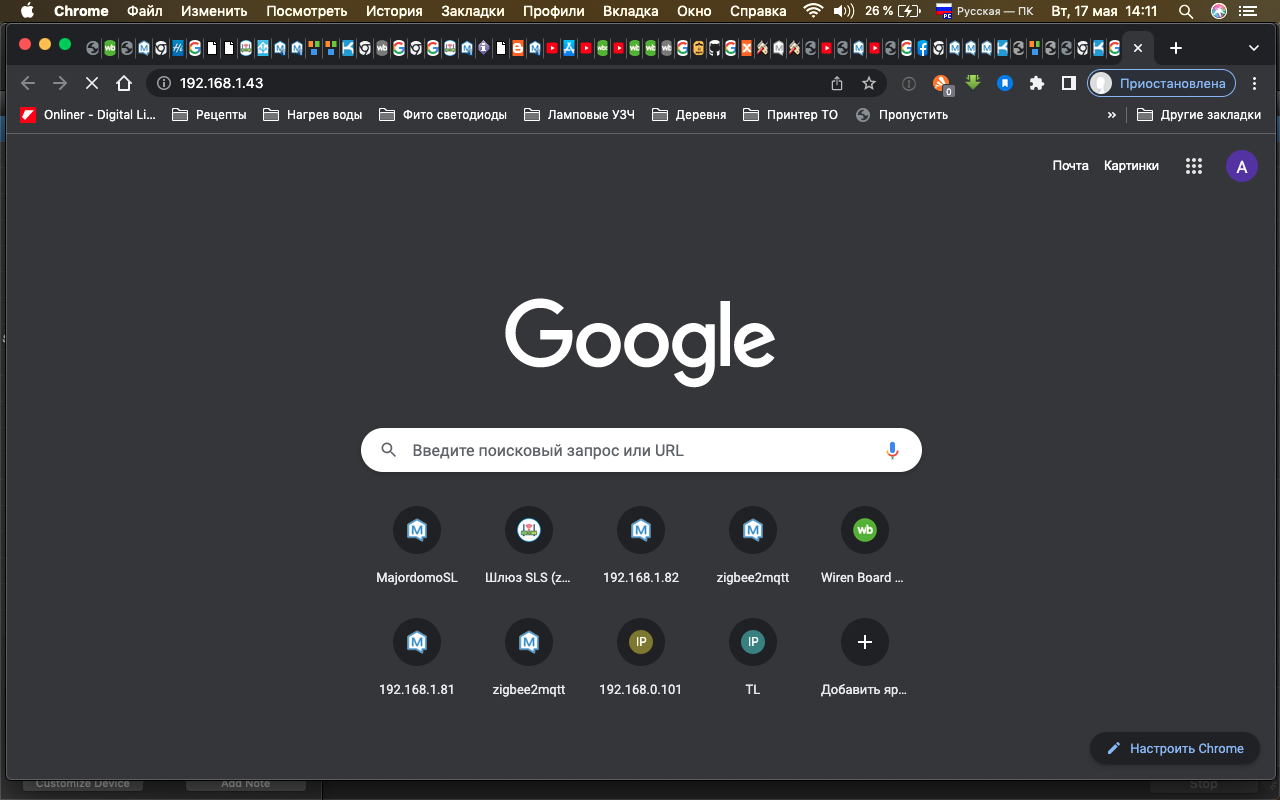Open the Пропустить bookmark
The width and height of the screenshot is (1280, 800).
(x=902, y=115)
